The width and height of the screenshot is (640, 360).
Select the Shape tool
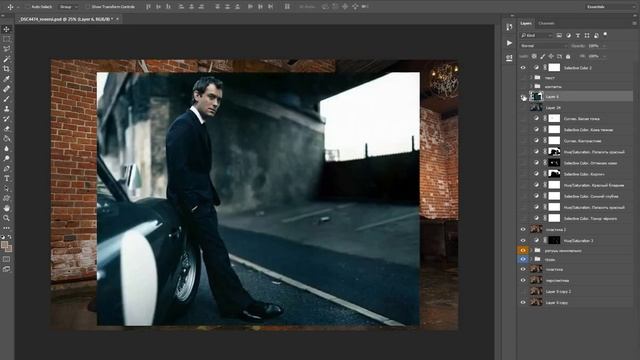(7, 198)
